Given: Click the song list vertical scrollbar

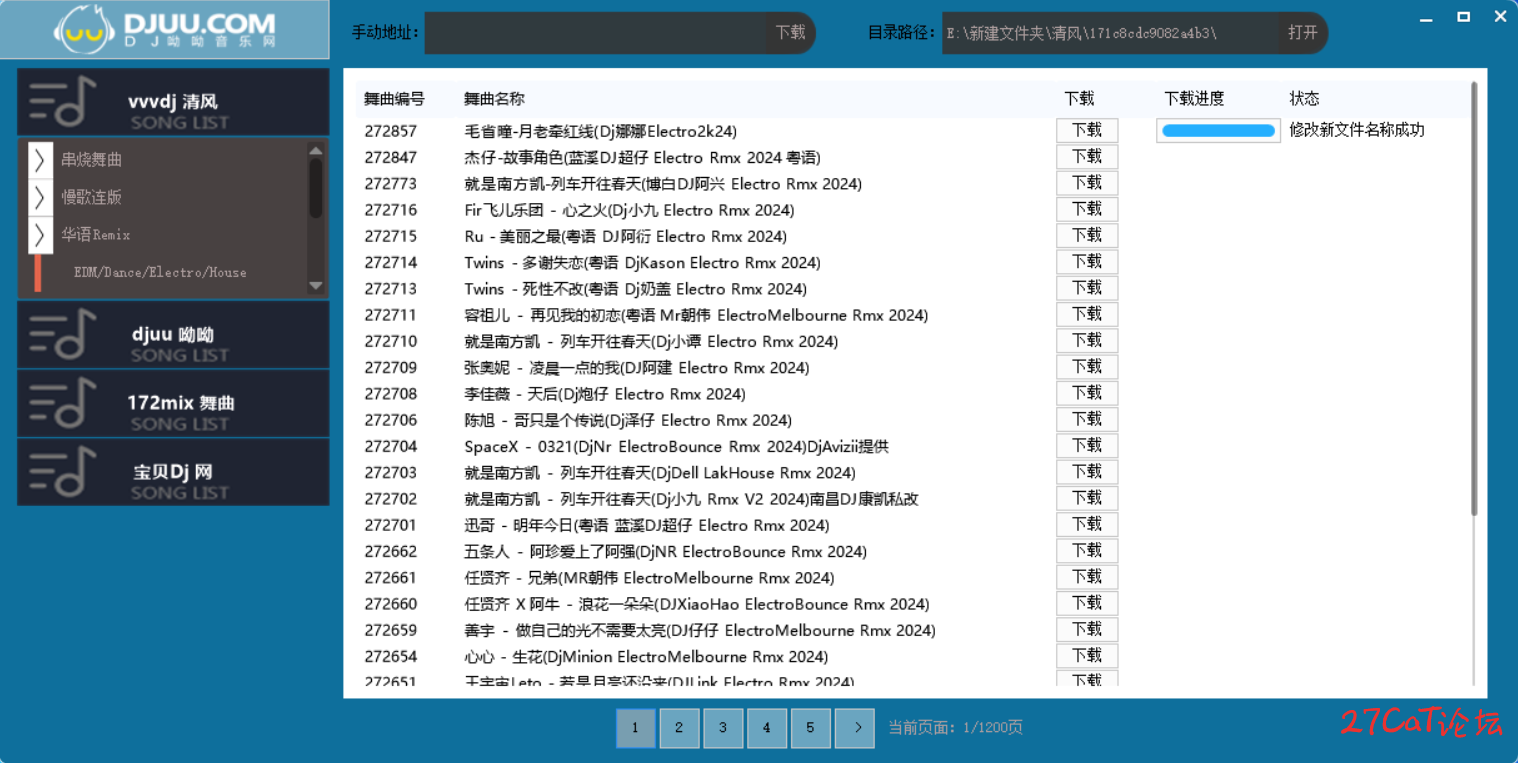Looking at the screenshot, I should coord(1474,300).
